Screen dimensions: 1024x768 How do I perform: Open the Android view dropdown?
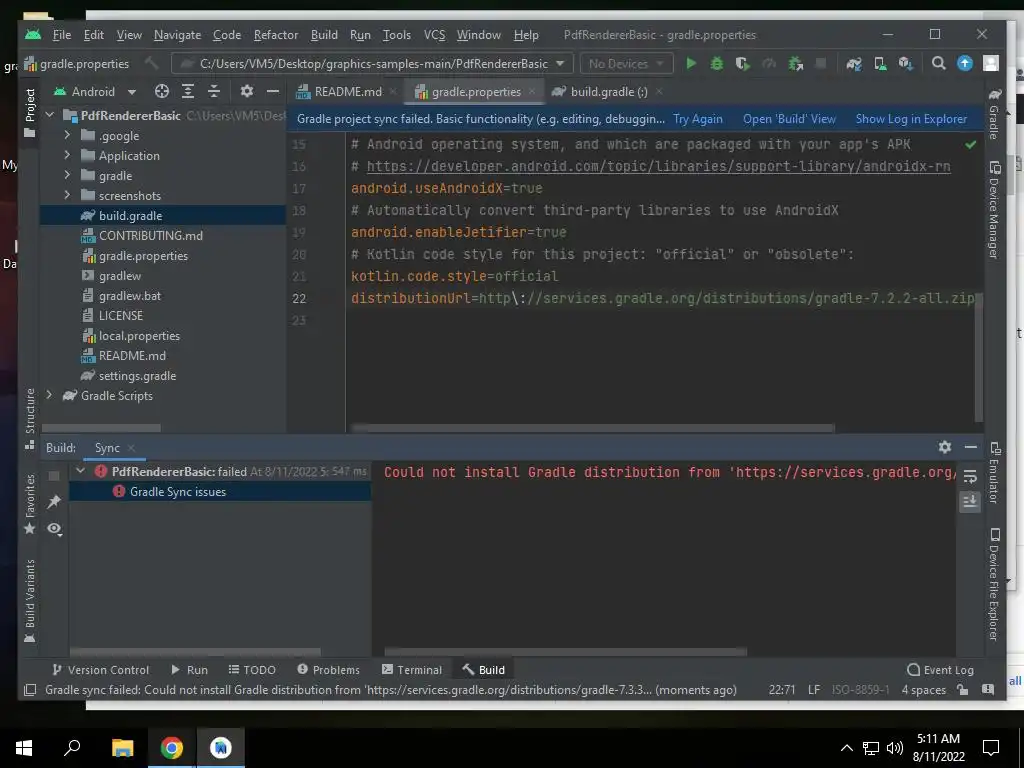click(x=95, y=91)
